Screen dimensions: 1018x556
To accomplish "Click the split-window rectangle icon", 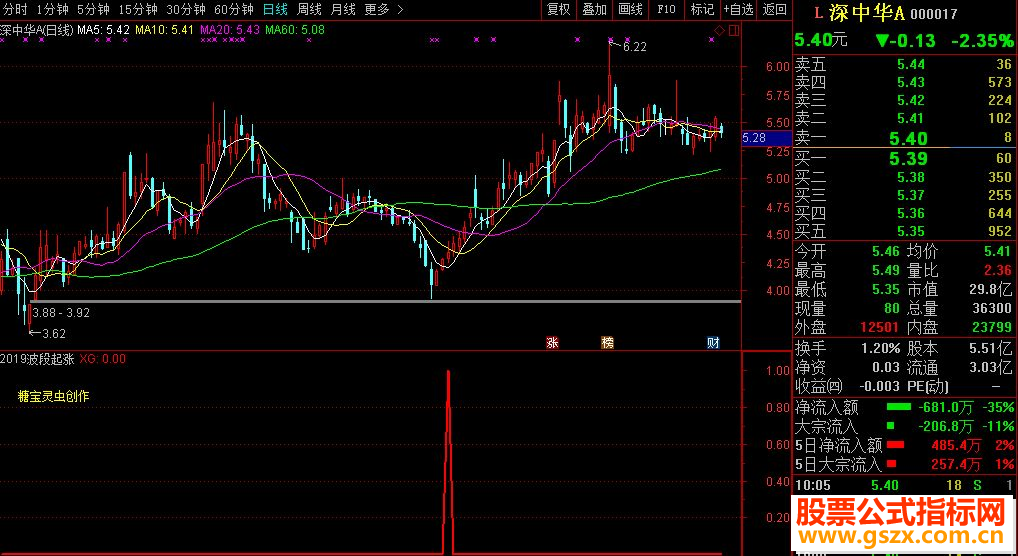I will click(734, 31).
